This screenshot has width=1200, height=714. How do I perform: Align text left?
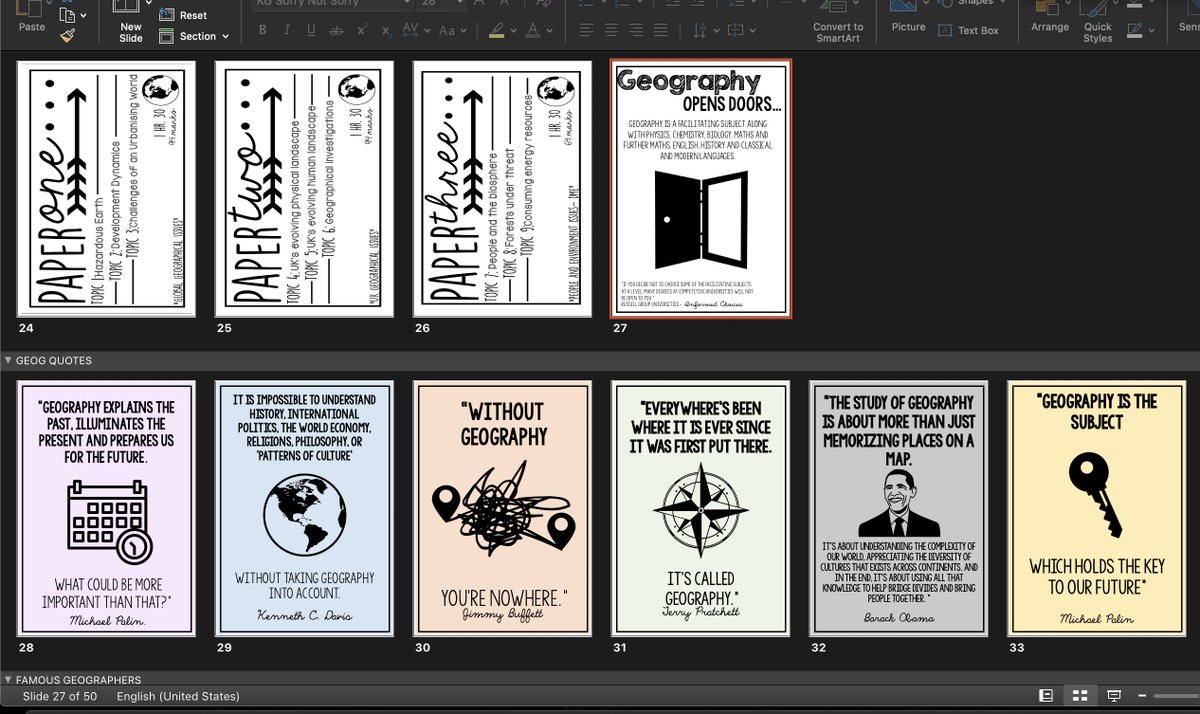coord(587,30)
